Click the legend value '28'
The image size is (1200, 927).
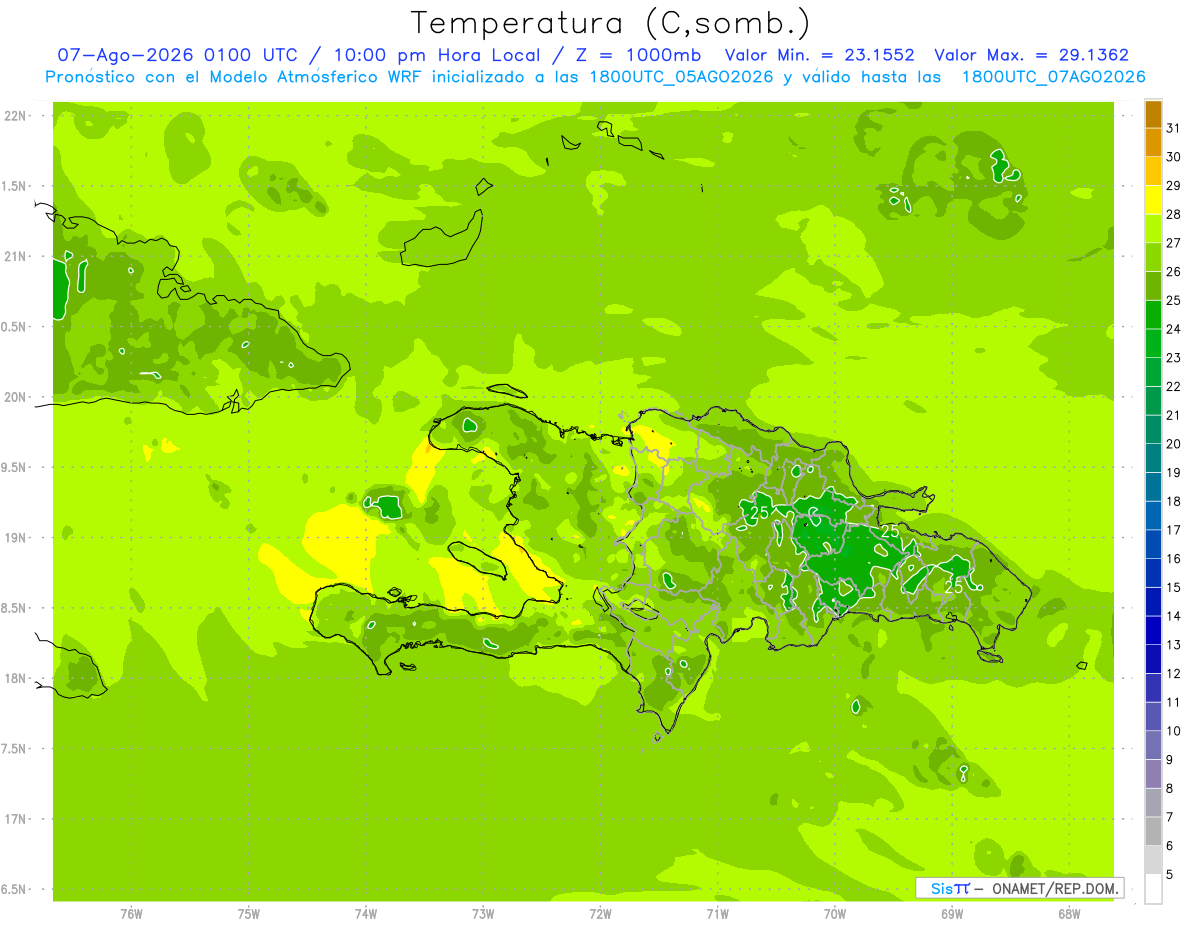(x=1173, y=214)
